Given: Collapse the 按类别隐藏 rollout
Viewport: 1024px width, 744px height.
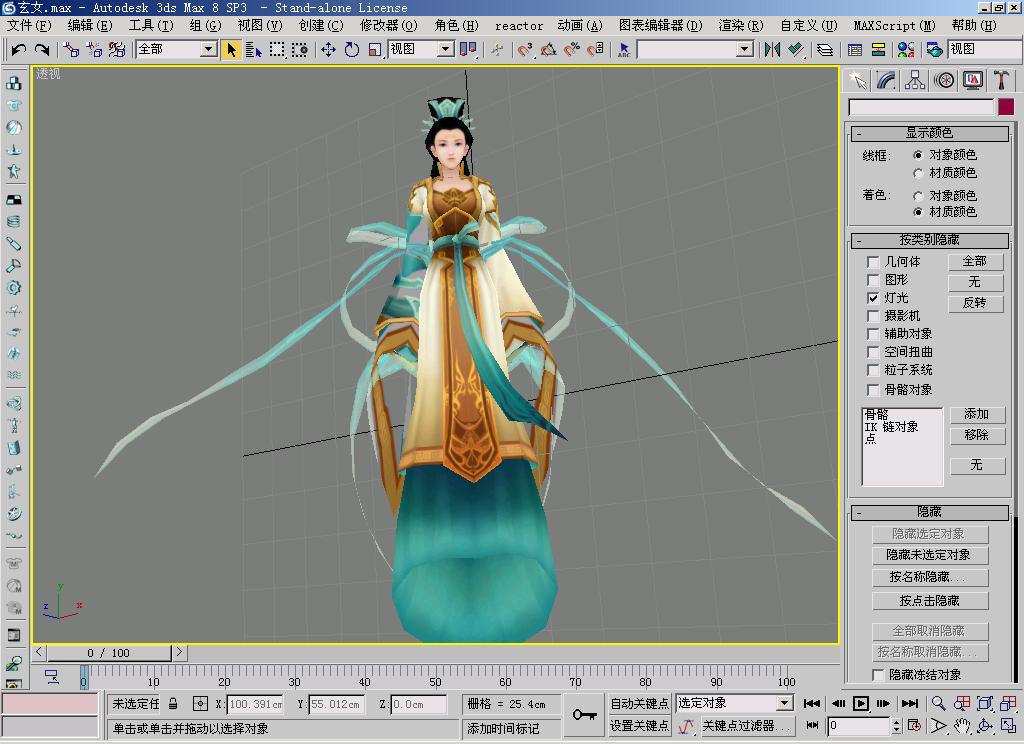Looking at the screenshot, I should [929, 240].
